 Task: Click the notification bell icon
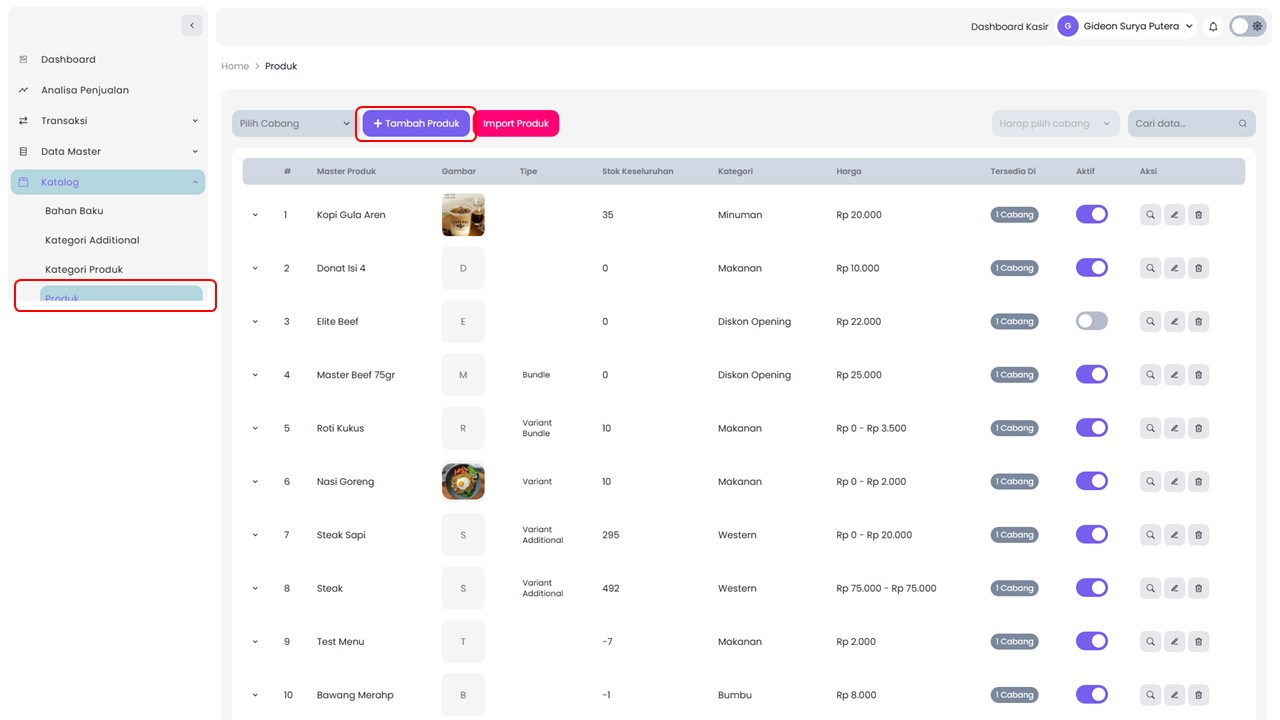(x=1213, y=27)
